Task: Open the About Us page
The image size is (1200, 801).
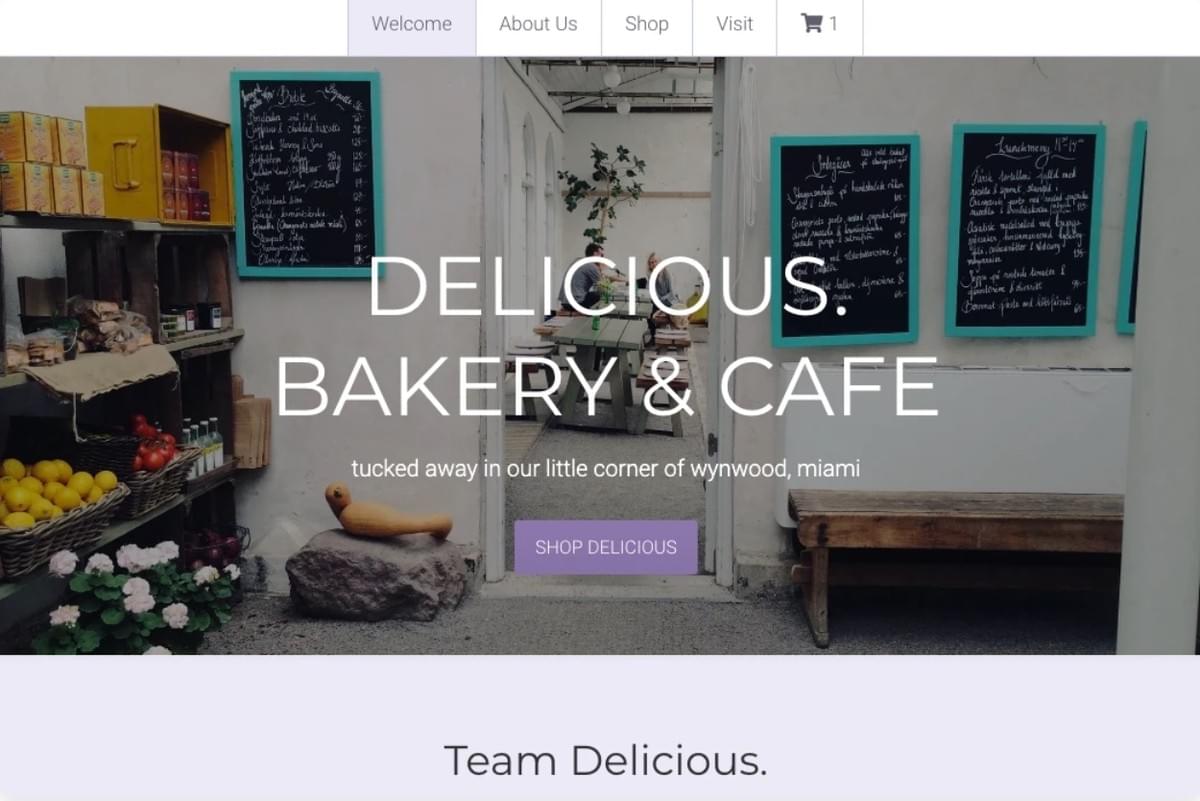Action: (538, 24)
